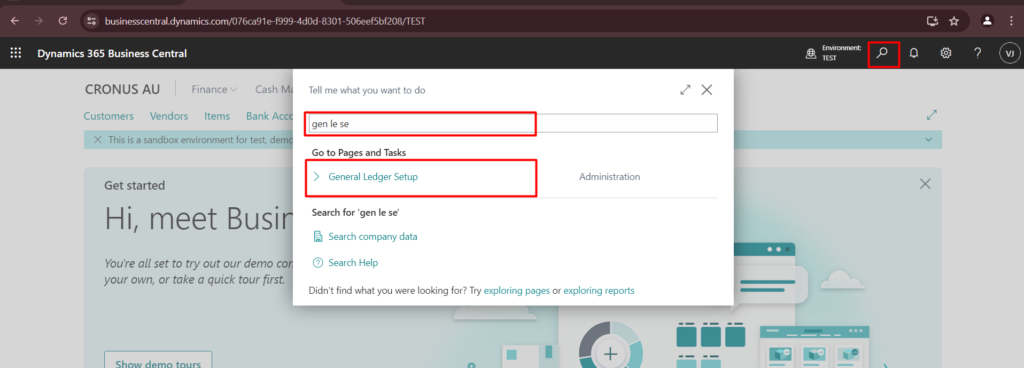Open the VJ account avatar
Image resolution: width=1024 pixels, height=368 pixels.
pos(1010,54)
